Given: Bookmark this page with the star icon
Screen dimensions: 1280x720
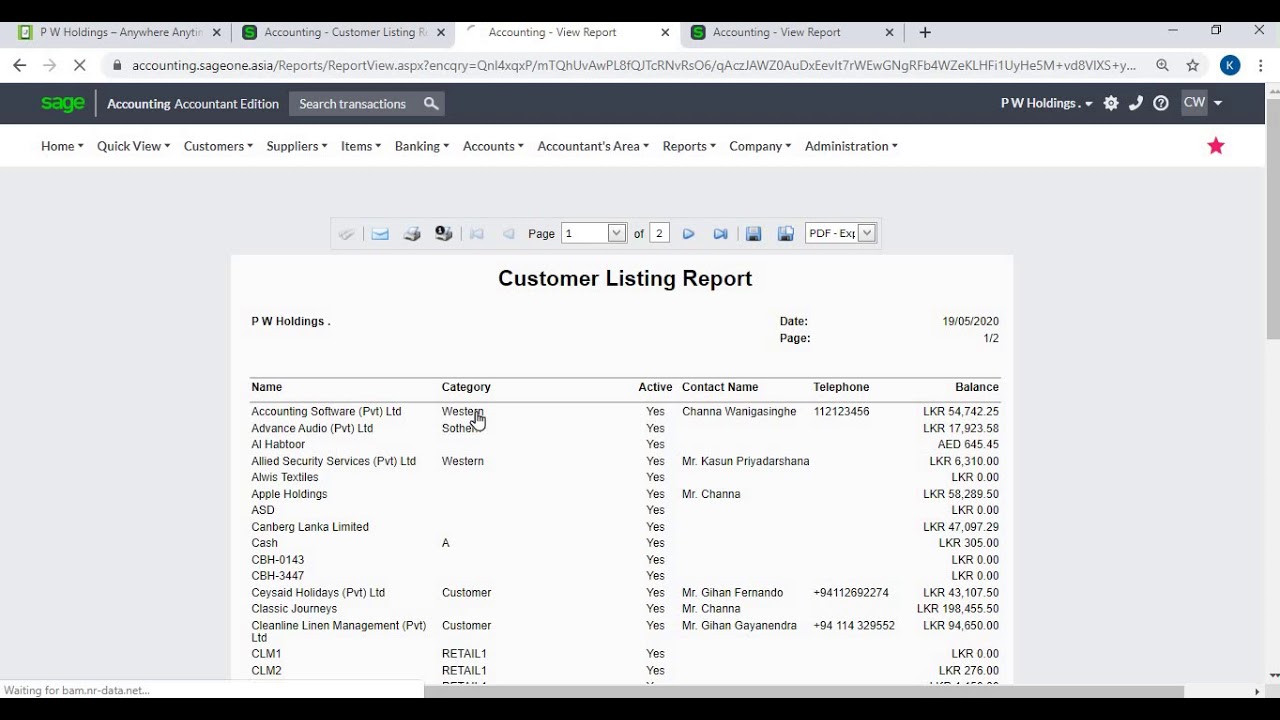Looking at the screenshot, I should (1193, 65).
